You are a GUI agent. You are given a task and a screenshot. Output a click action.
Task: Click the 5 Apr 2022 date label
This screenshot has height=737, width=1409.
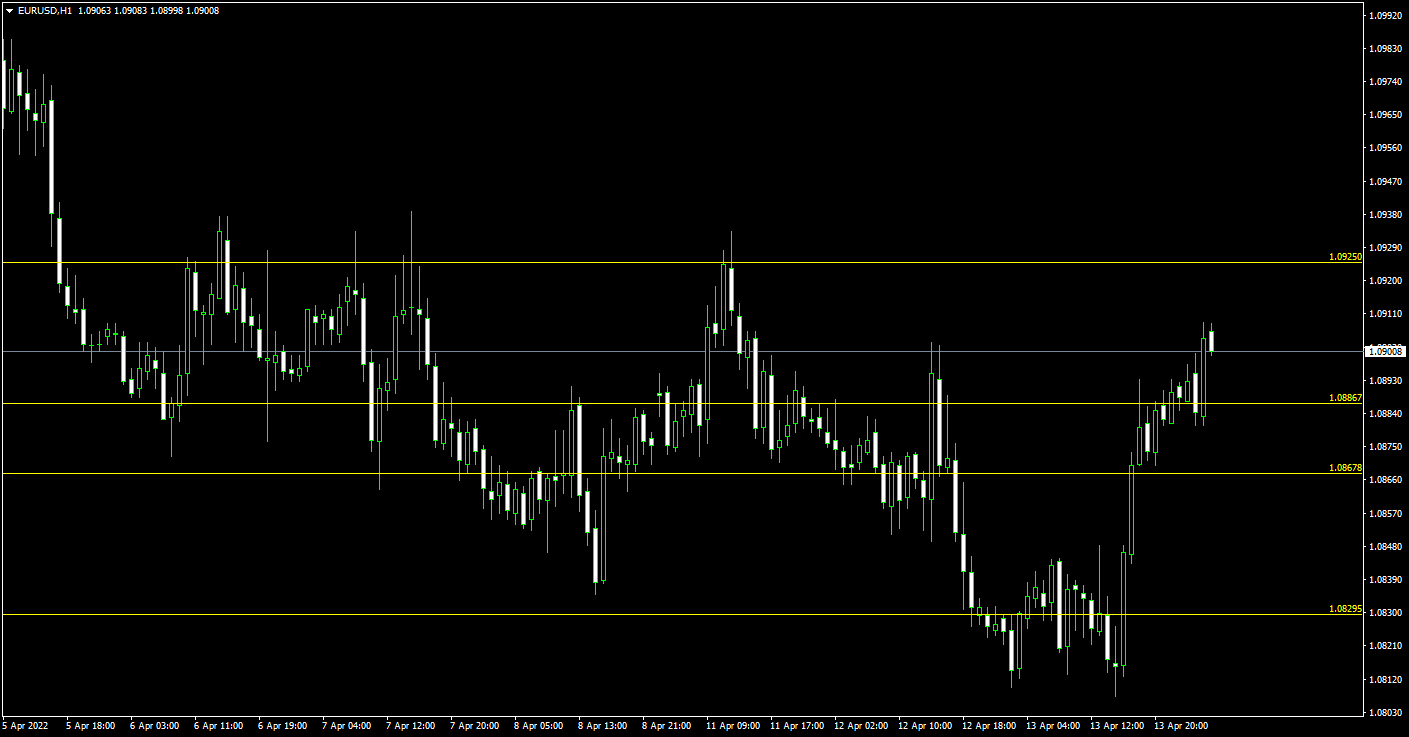pyautogui.click(x=26, y=725)
